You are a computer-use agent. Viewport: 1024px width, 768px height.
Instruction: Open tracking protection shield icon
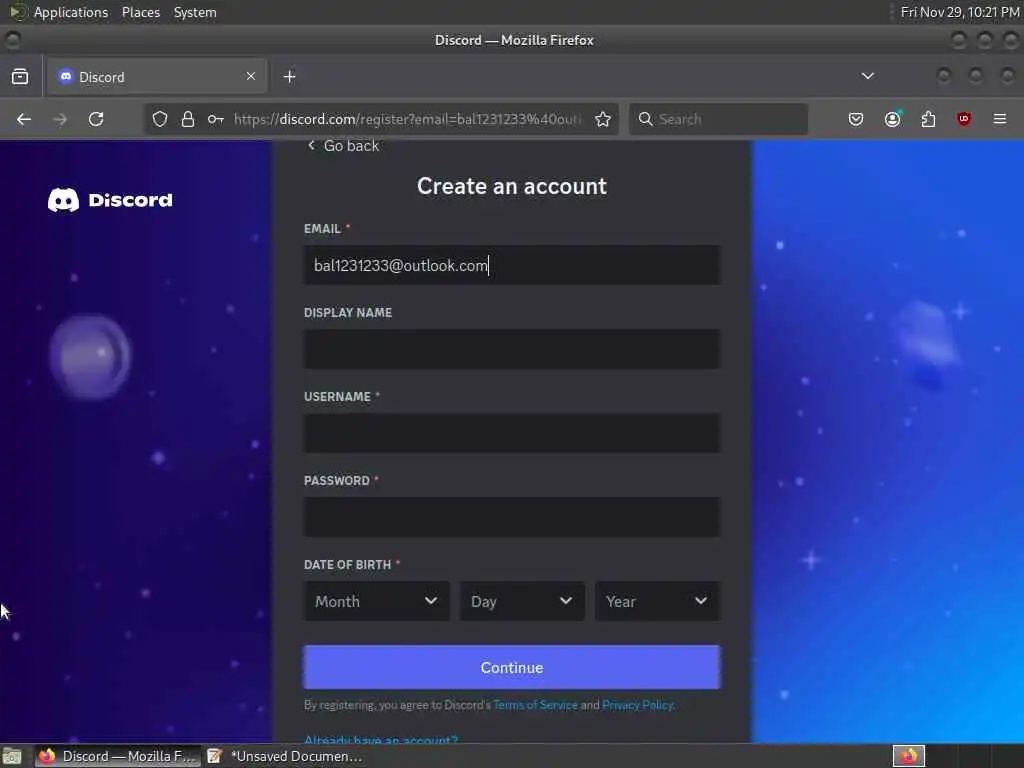click(x=160, y=119)
